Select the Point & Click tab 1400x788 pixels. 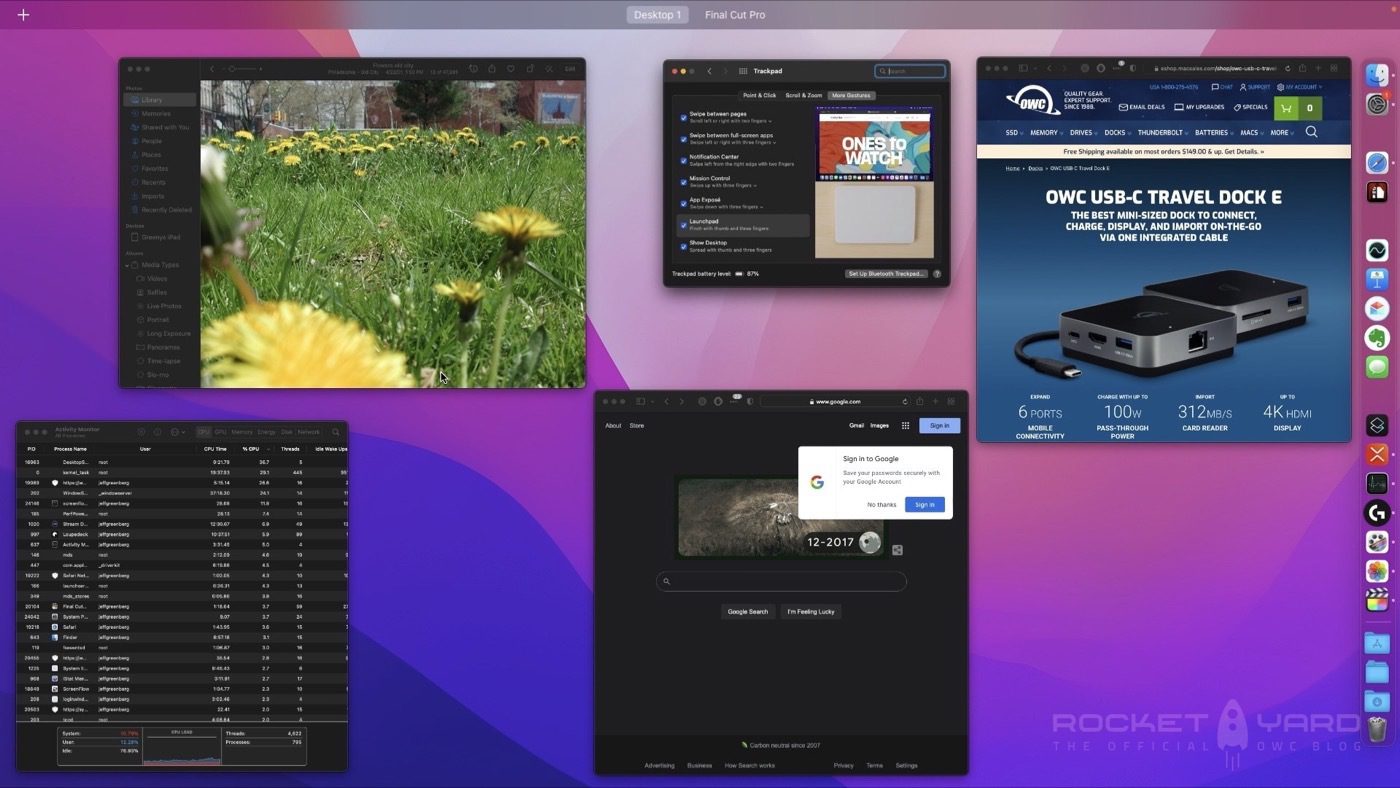[x=759, y=96]
